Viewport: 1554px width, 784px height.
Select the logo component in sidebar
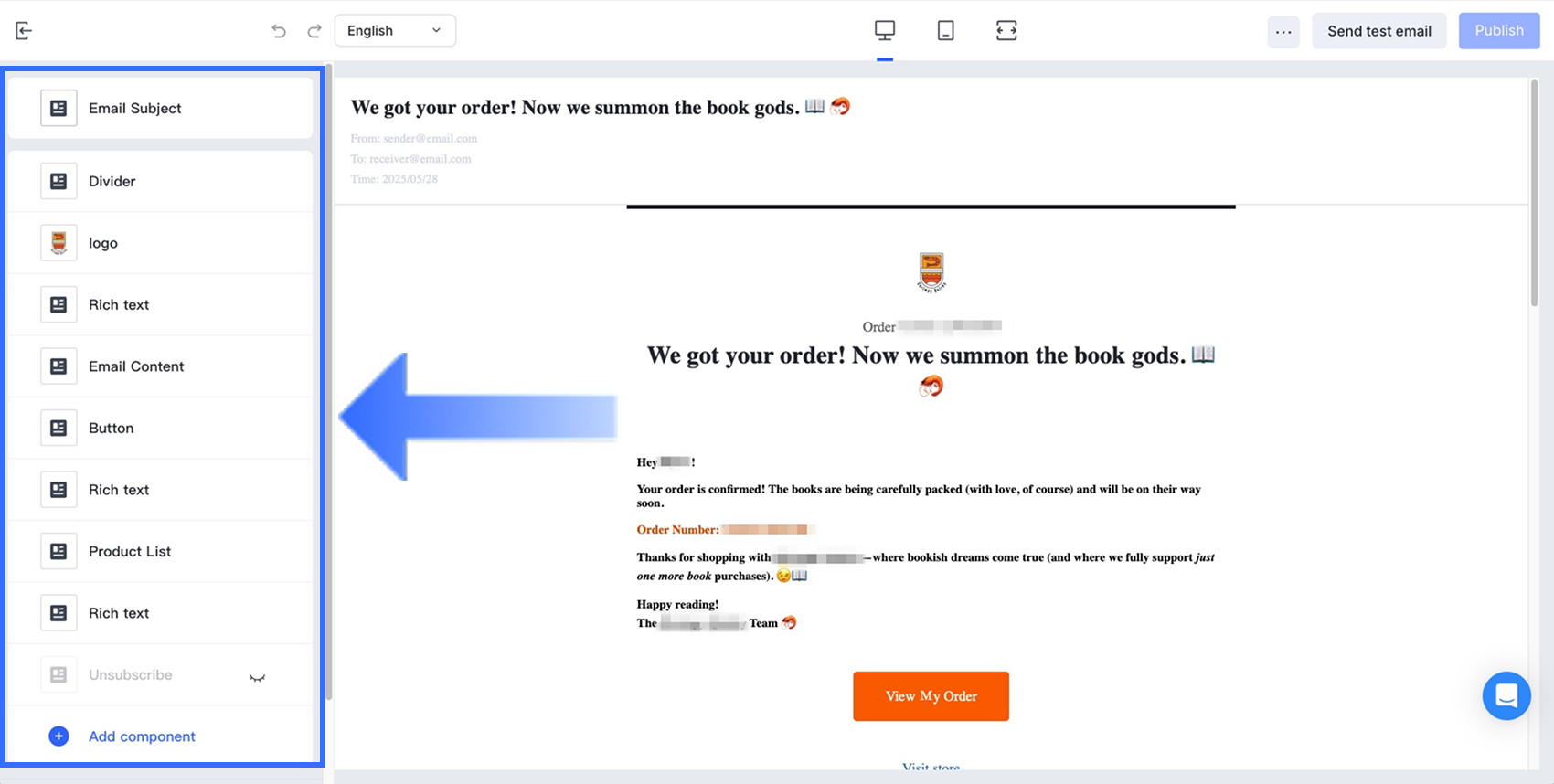(x=161, y=243)
